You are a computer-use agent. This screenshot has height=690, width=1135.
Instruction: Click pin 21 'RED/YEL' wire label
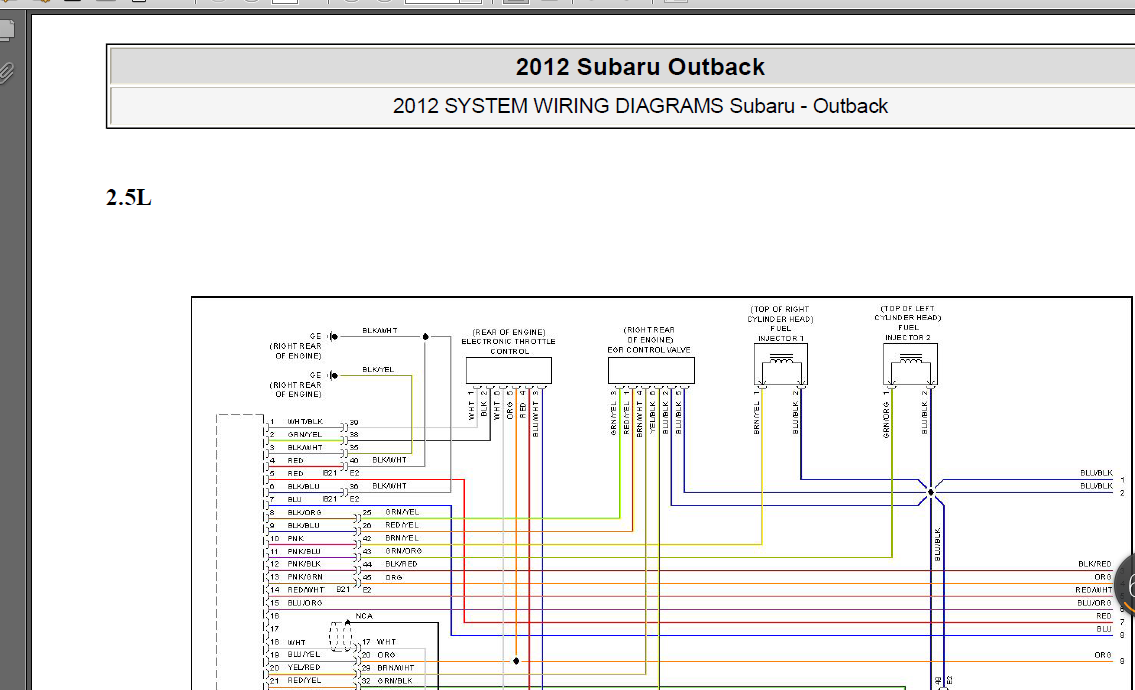(304, 681)
